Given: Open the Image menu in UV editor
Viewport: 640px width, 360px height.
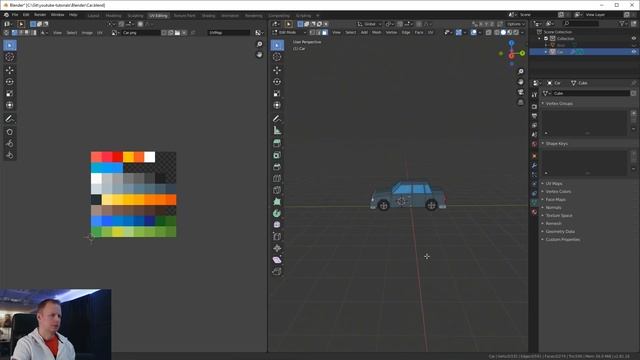Looking at the screenshot, I should (87, 33).
